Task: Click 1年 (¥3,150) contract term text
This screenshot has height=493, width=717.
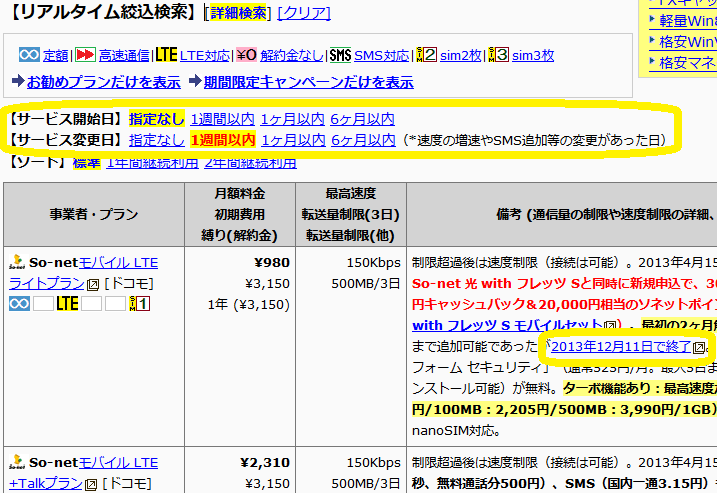Action: click(x=249, y=305)
